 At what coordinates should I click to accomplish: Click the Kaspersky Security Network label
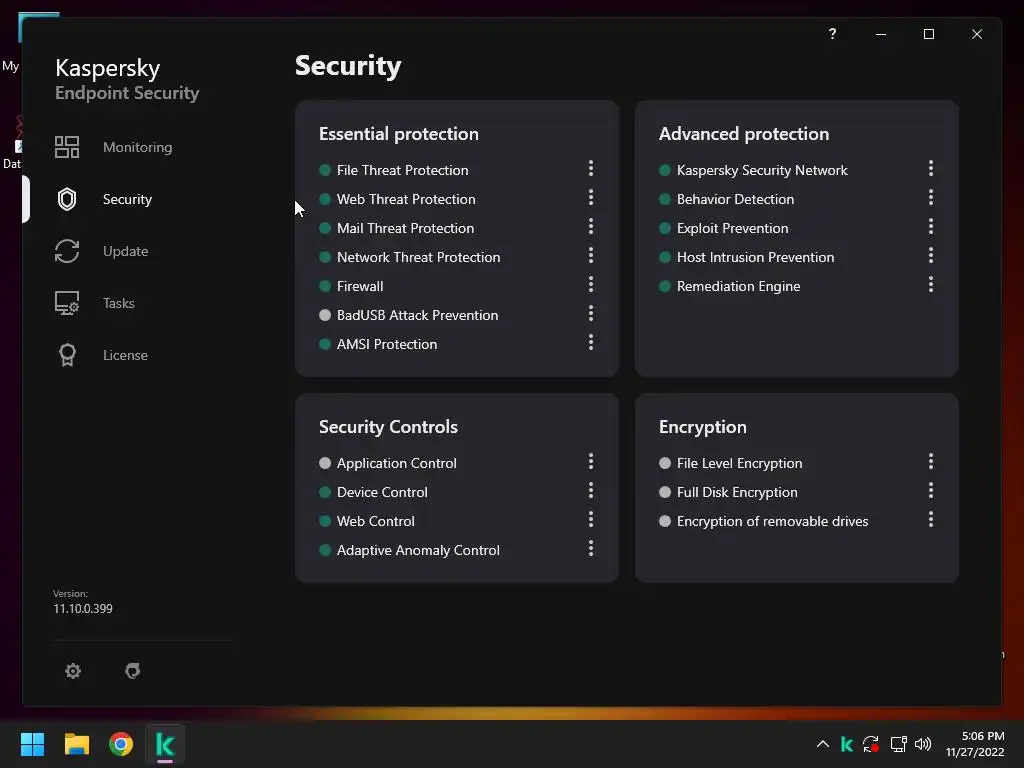762,170
